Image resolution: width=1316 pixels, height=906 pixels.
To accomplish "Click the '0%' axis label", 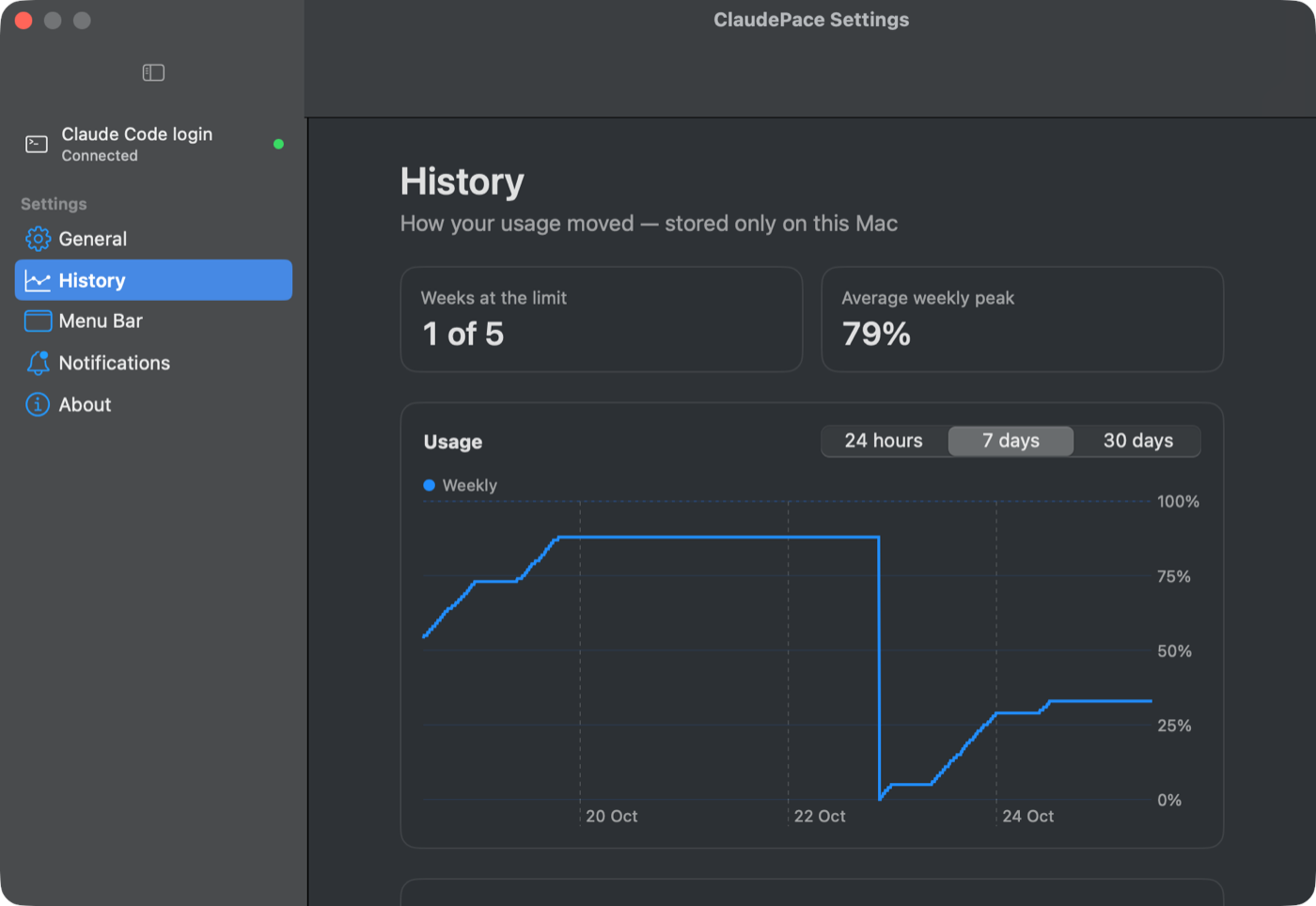I will (1169, 801).
